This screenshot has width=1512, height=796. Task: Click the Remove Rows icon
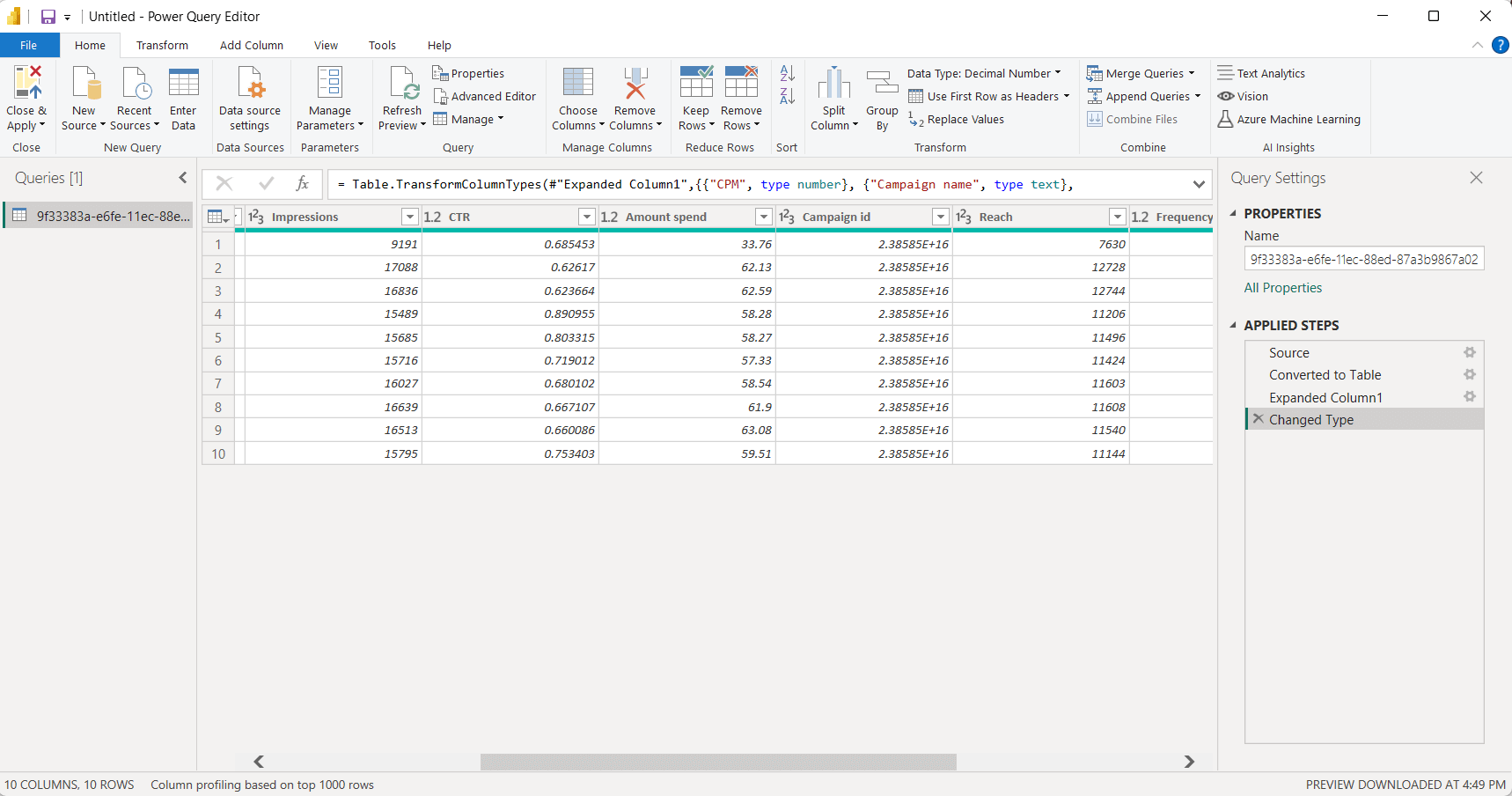pyautogui.click(x=741, y=82)
